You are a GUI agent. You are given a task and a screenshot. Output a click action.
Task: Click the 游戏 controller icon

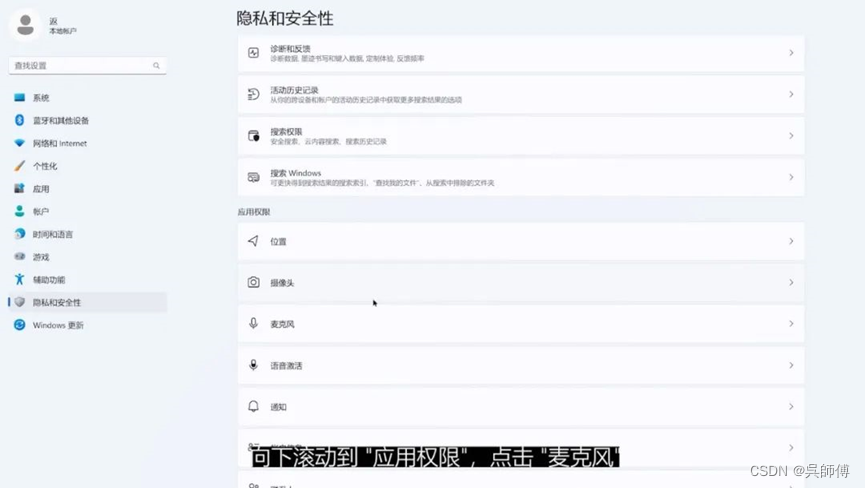[19, 256]
